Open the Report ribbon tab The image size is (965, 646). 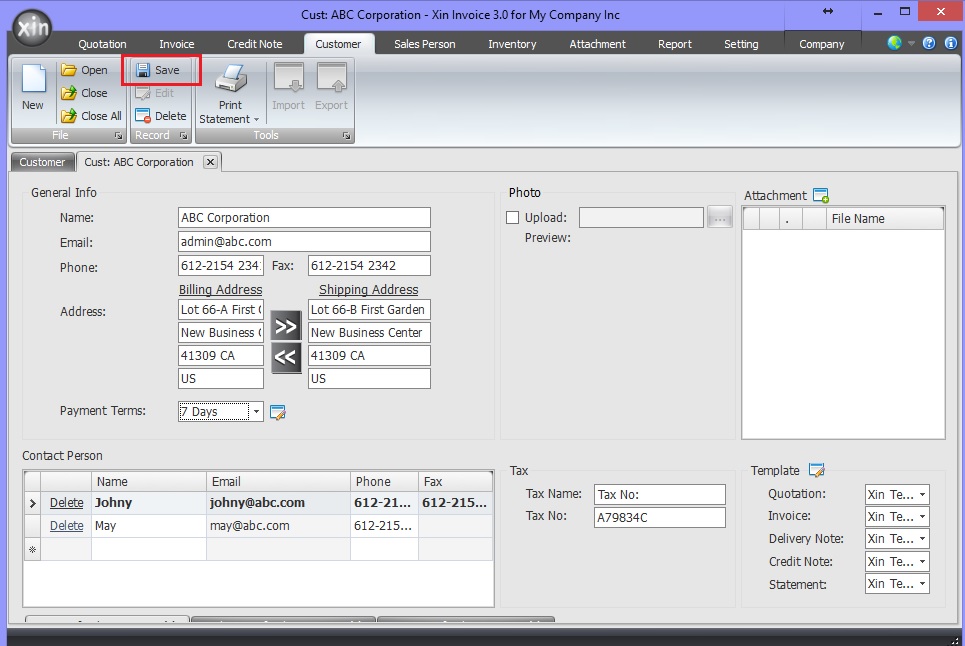pos(675,44)
